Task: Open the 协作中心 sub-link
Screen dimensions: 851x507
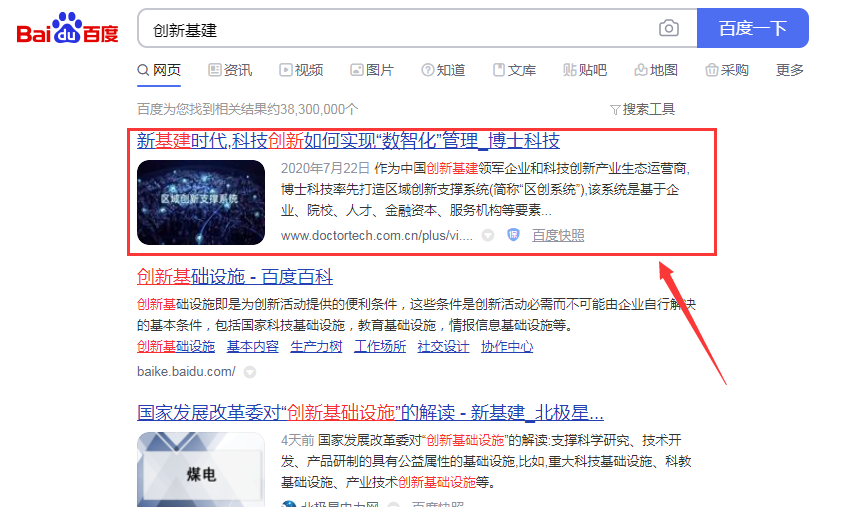Action: pyautogui.click(x=507, y=346)
